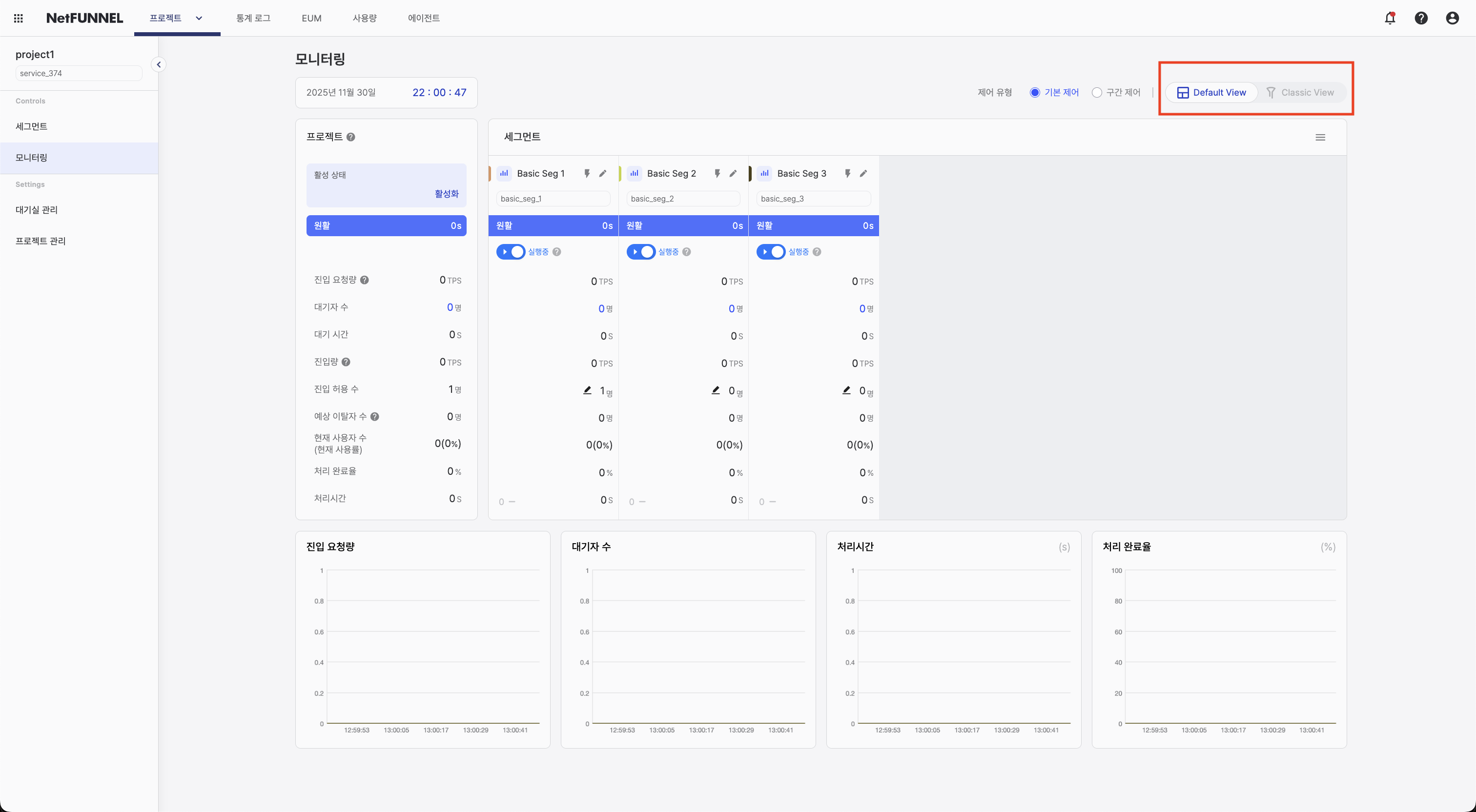Click the basic_seg_1 name input field
The width and height of the screenshot is (1476, 812).
pos(553,198)
